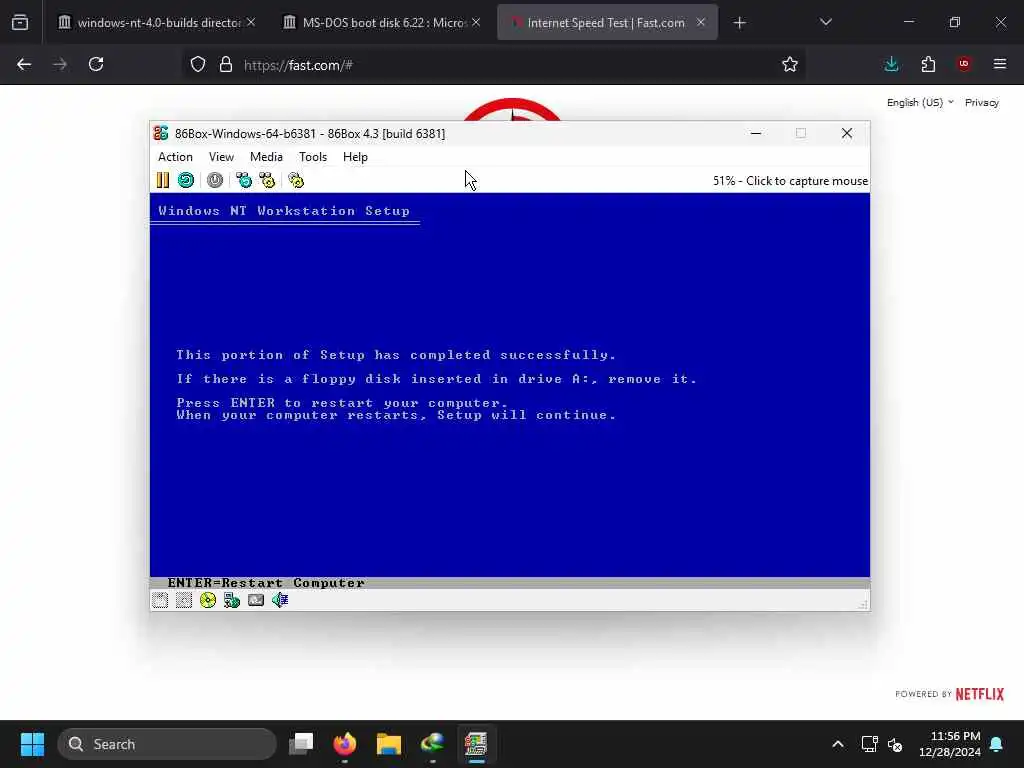Open the Privacy link on fast.com
Viewport: 1024px width, 768px height.
(x=982, y=103)
